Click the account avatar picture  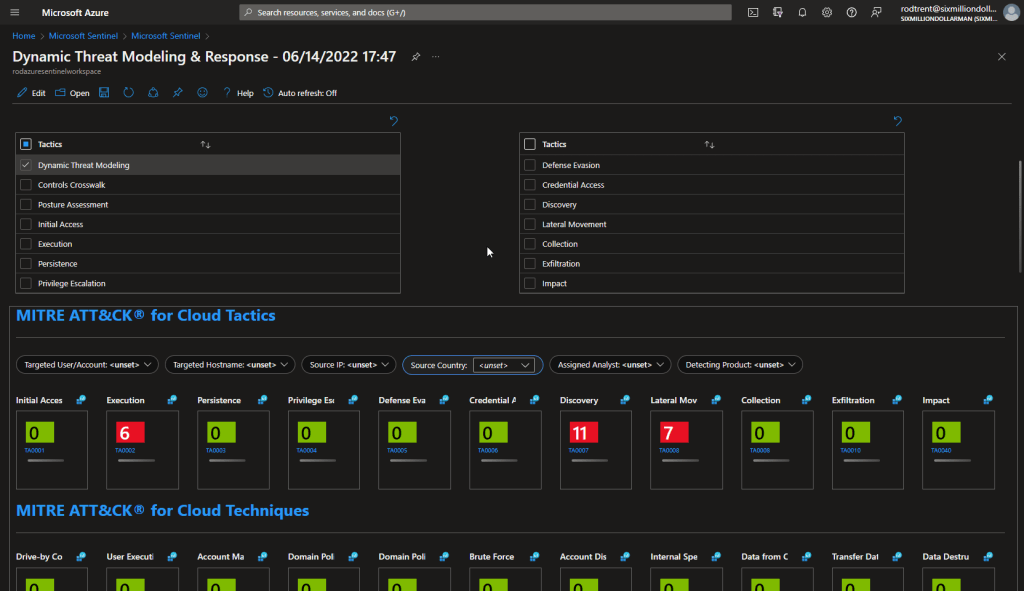pos(1012,12)
